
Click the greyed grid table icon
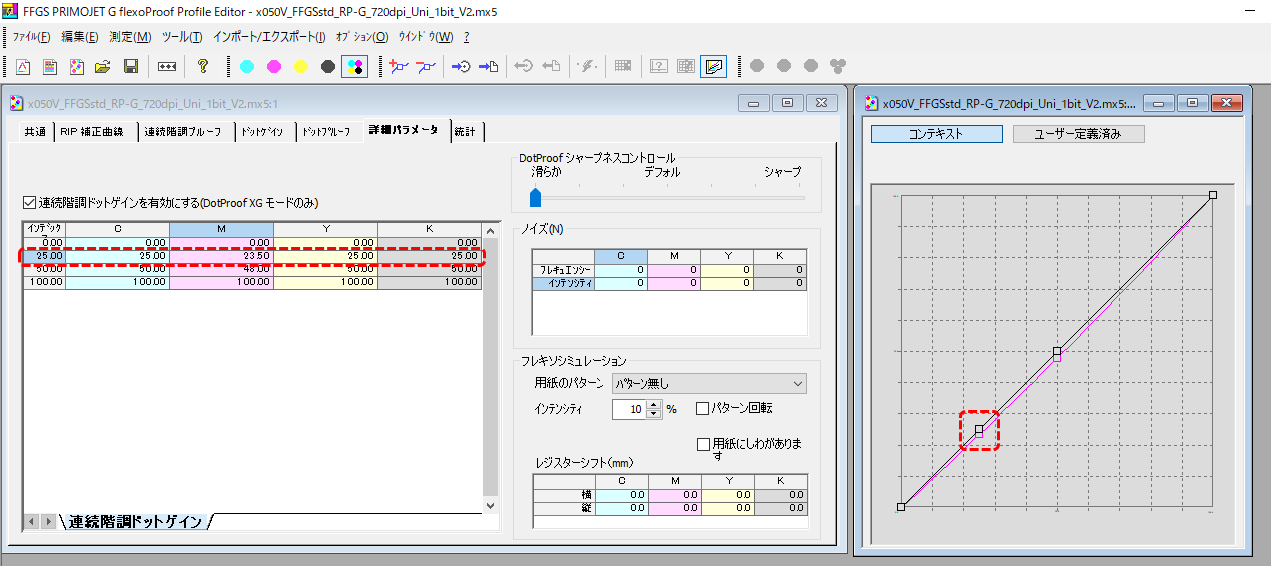pyautogui.click(x=623, y=66)
